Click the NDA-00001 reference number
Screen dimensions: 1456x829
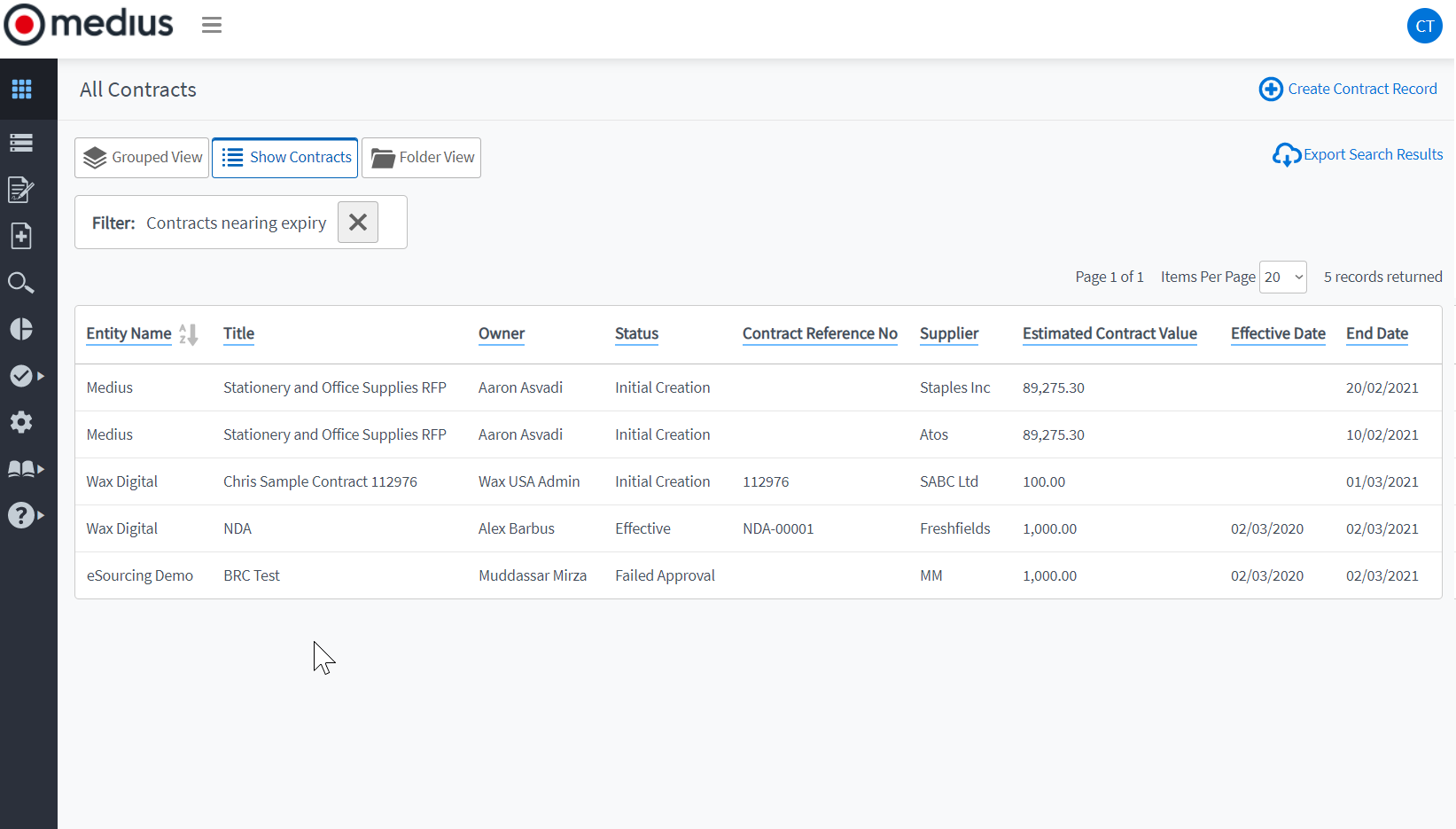tap(778, 528)
